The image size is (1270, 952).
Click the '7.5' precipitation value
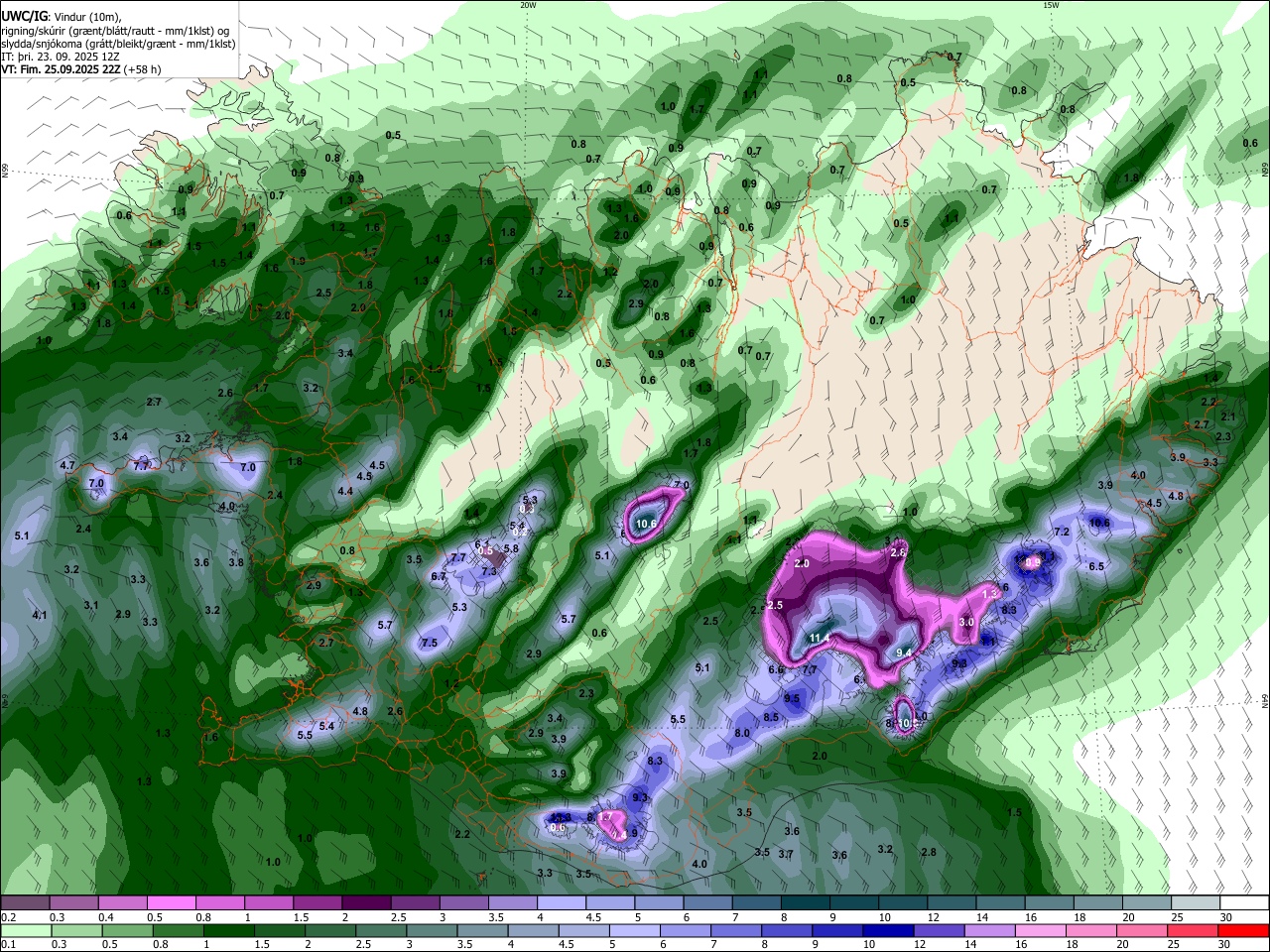pyautogui.click(x=430, y=643)
